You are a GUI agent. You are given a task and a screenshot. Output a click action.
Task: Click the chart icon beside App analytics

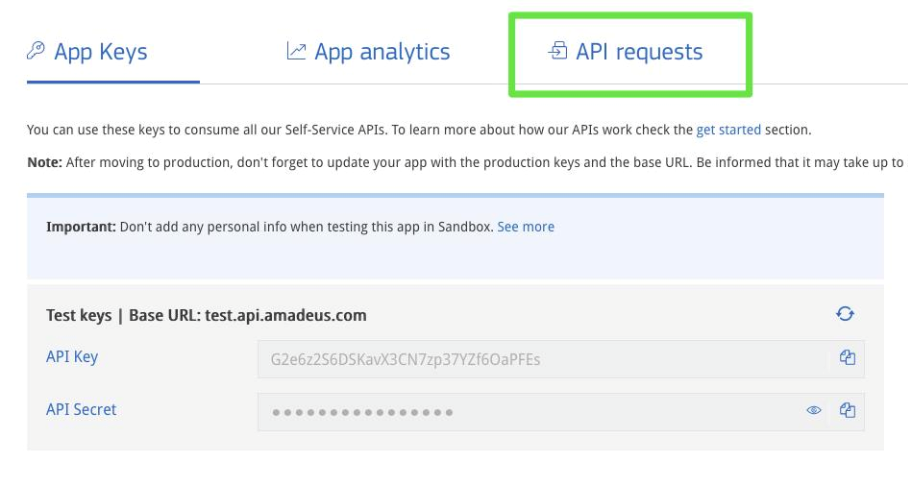(x=296, y=52)
